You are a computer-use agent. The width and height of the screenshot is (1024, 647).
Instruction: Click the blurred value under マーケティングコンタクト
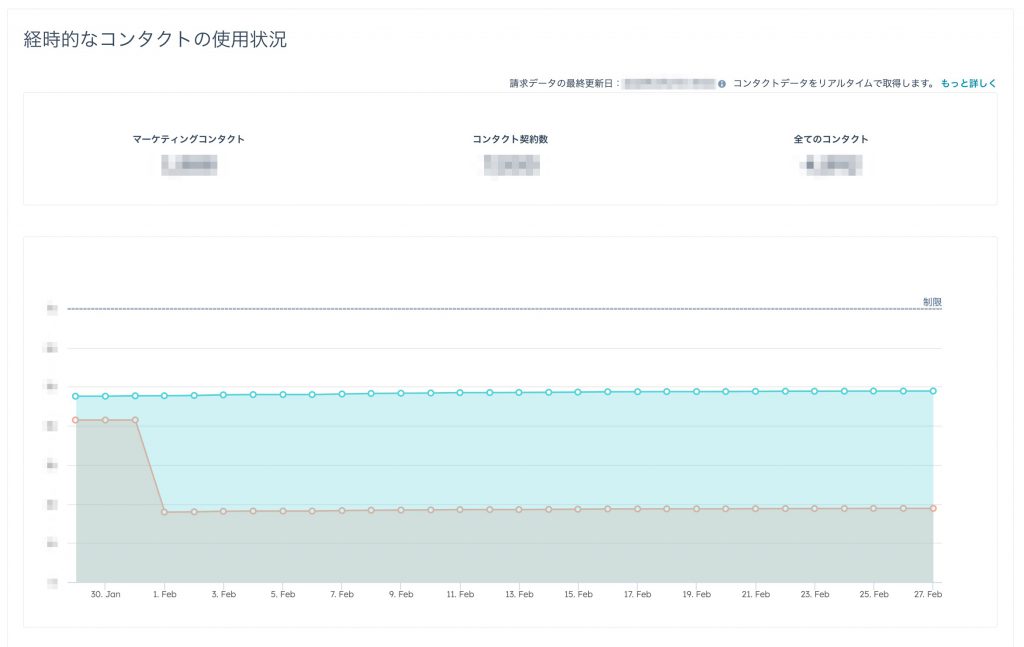point(189,165)
